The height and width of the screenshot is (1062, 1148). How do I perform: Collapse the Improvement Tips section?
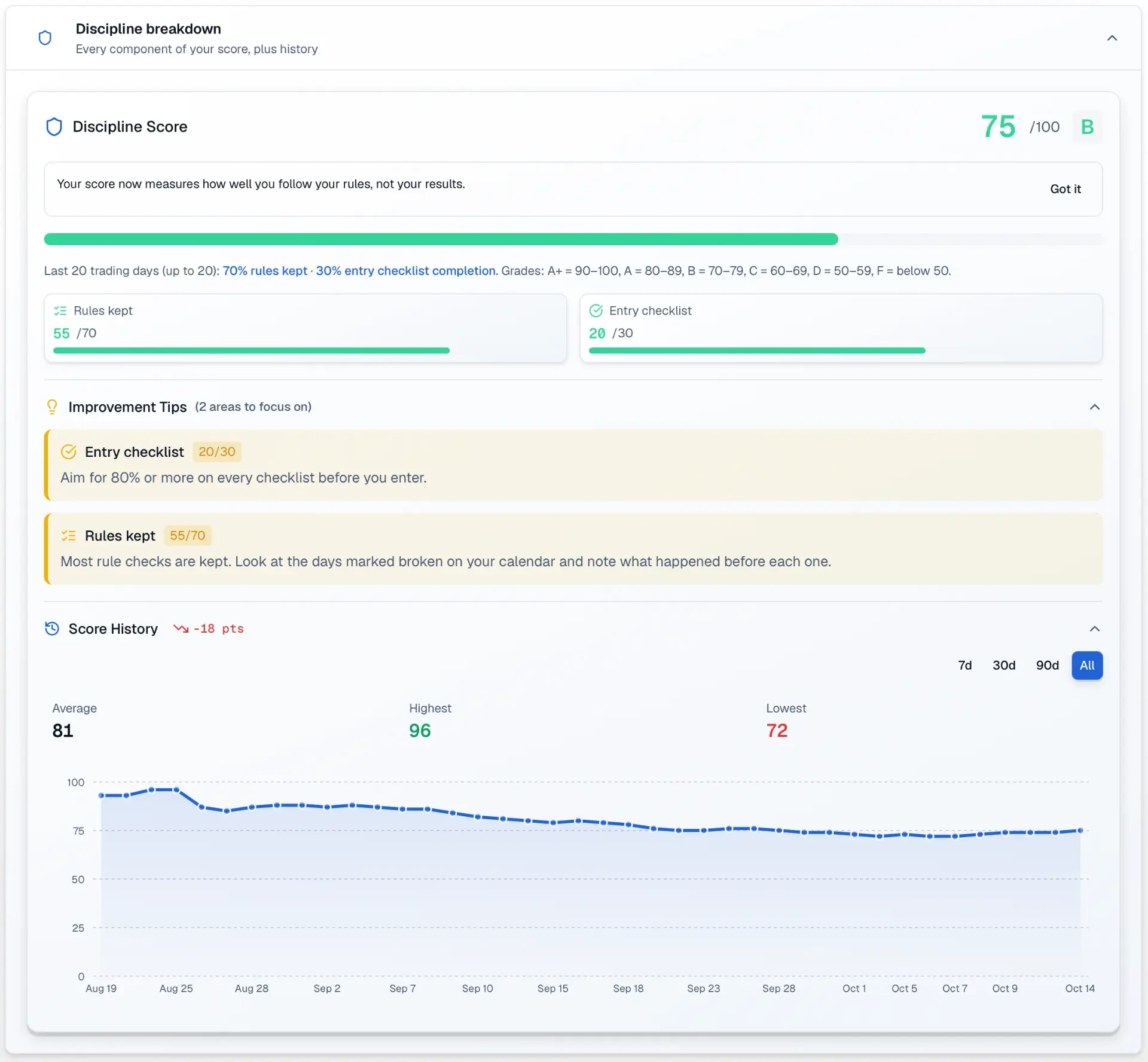pyautogui.click(x=1094, y=407)
